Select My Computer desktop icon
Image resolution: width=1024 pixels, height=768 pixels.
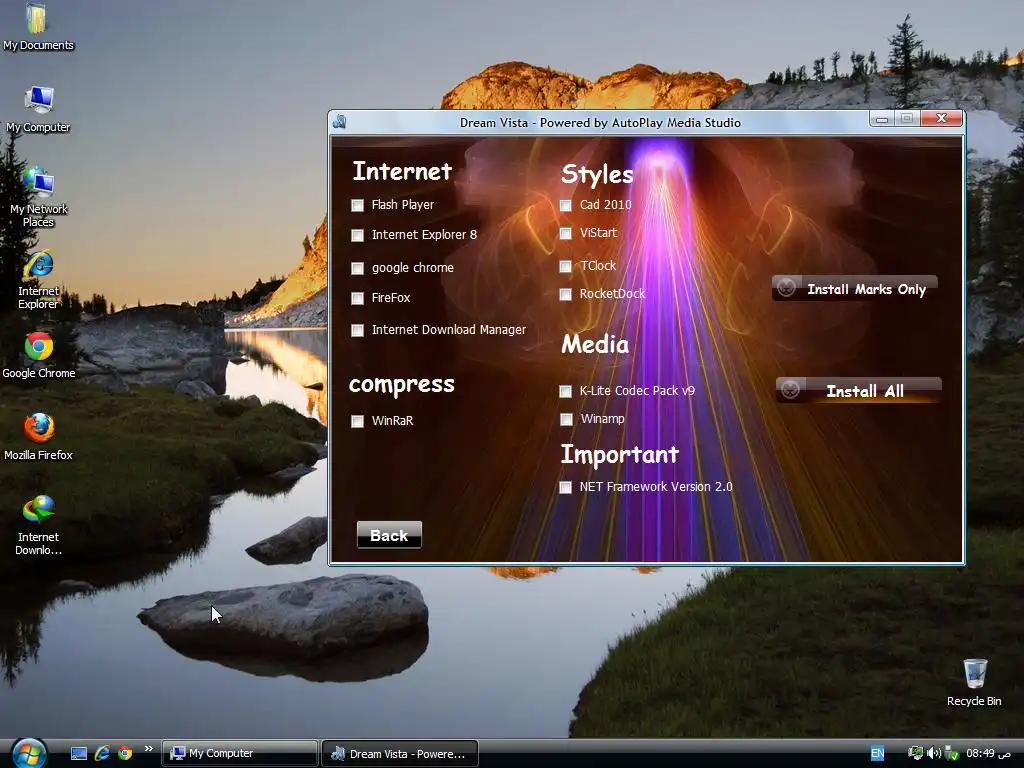[x=38, y=109]
